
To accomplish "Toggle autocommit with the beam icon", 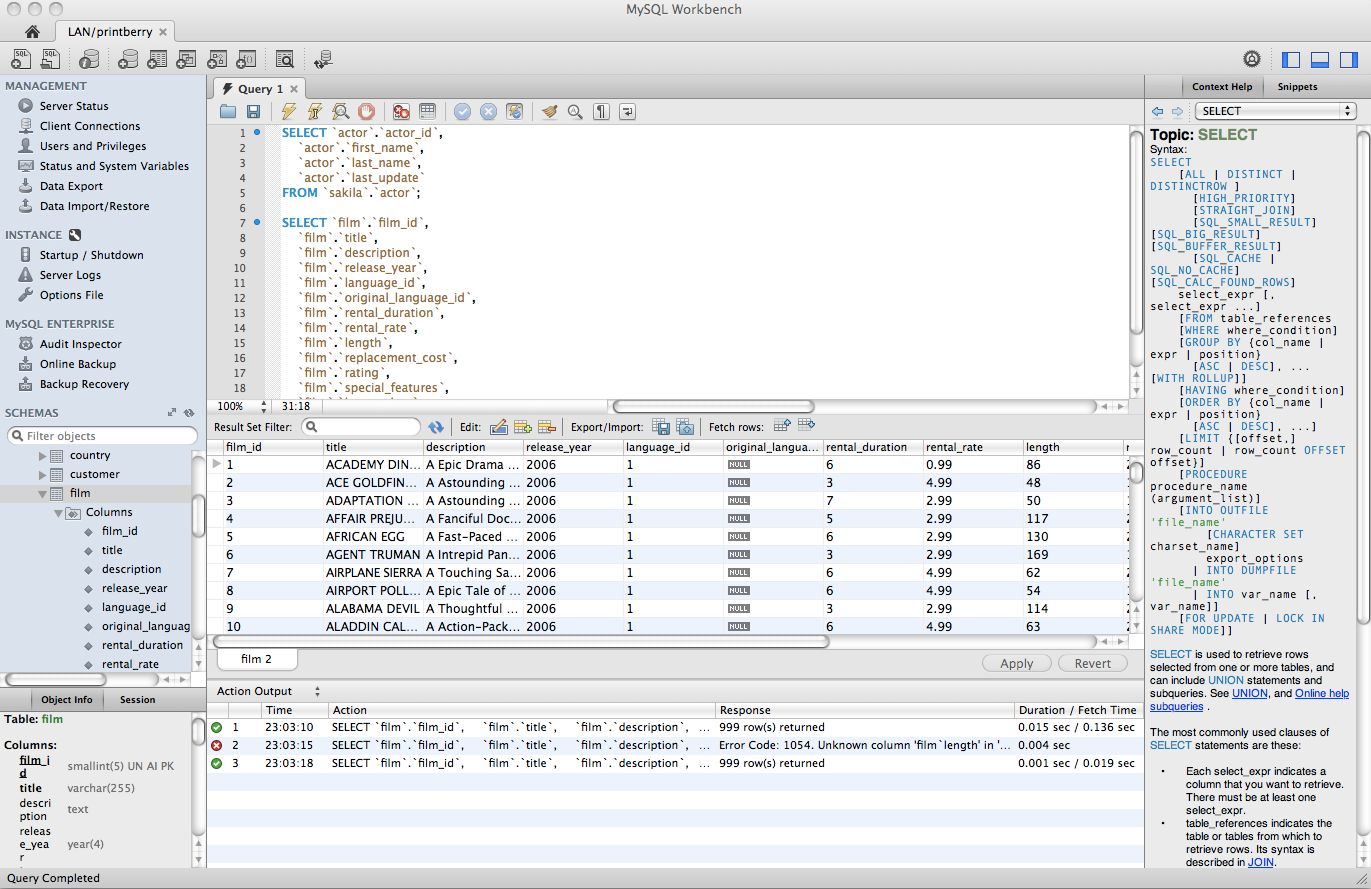I will [x=516, y=111].
